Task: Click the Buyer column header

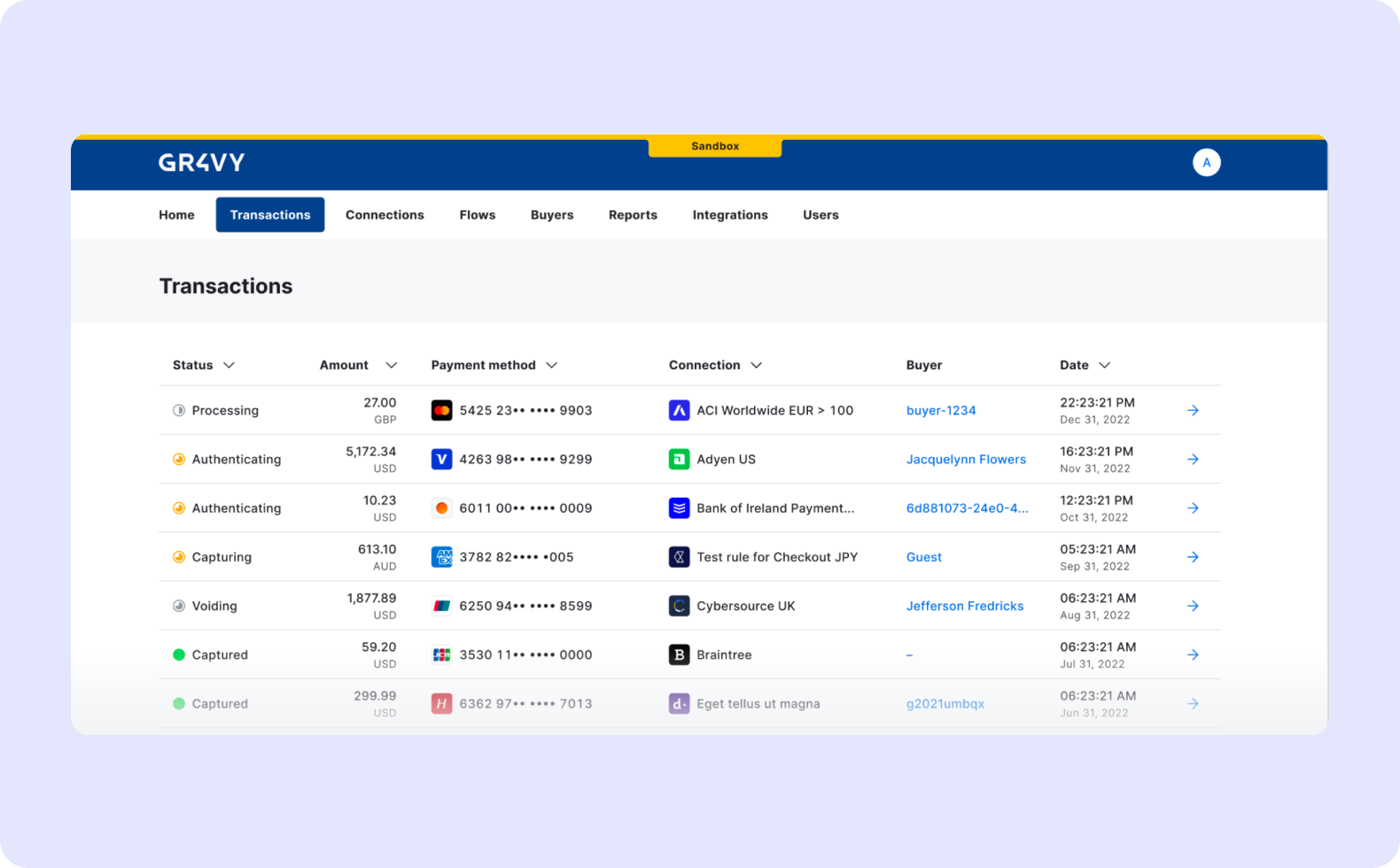Action: 923,365
